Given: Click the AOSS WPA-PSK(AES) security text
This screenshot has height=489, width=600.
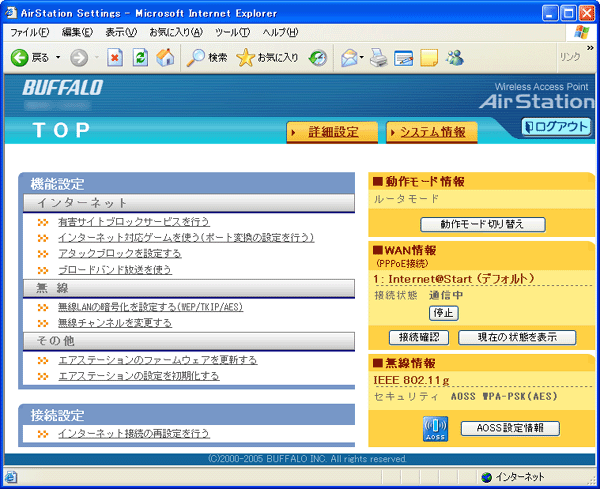Looking at the screenshot, I should tap(504, 396).
